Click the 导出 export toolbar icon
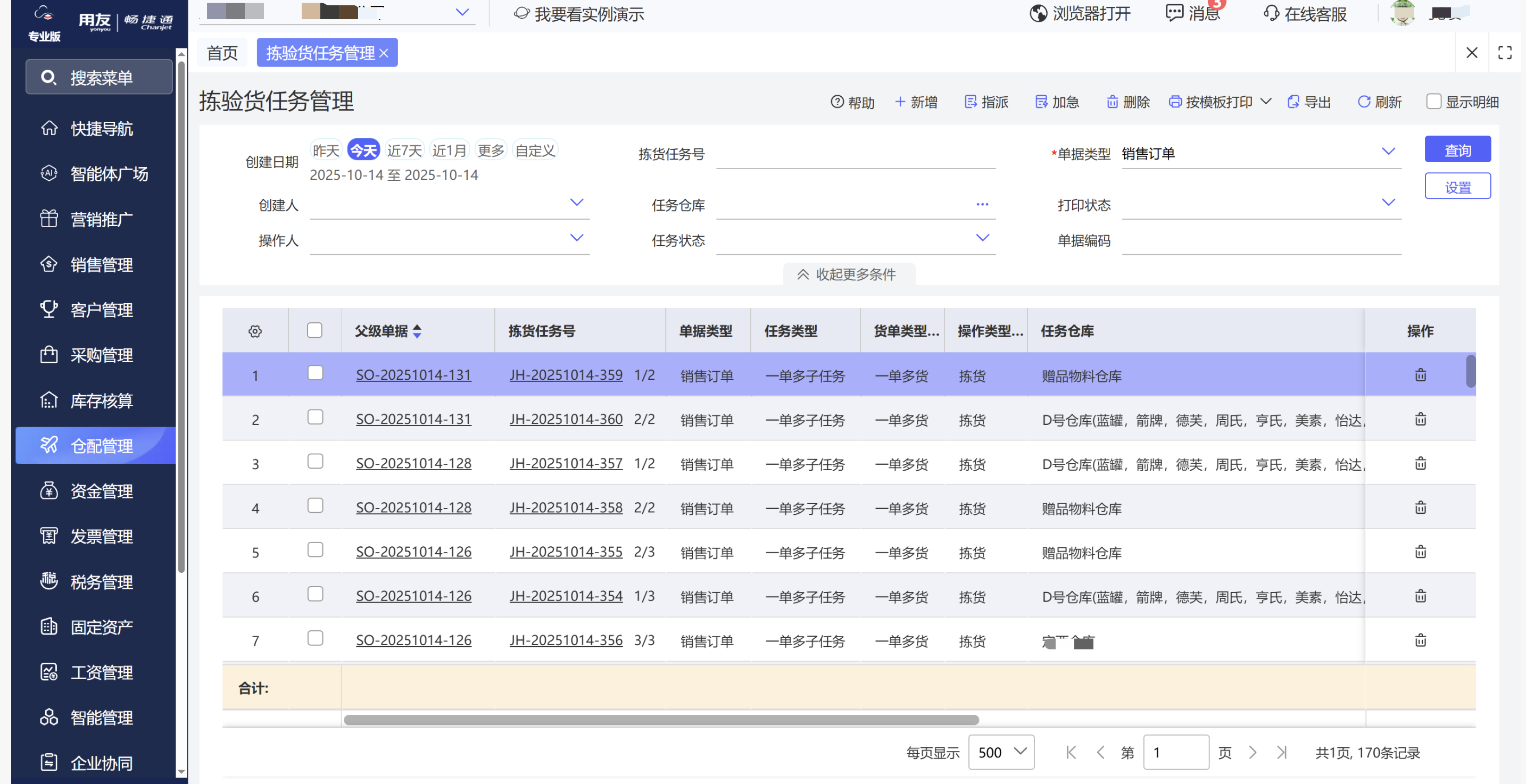 pyautogui.click(x=1292, y=102)
